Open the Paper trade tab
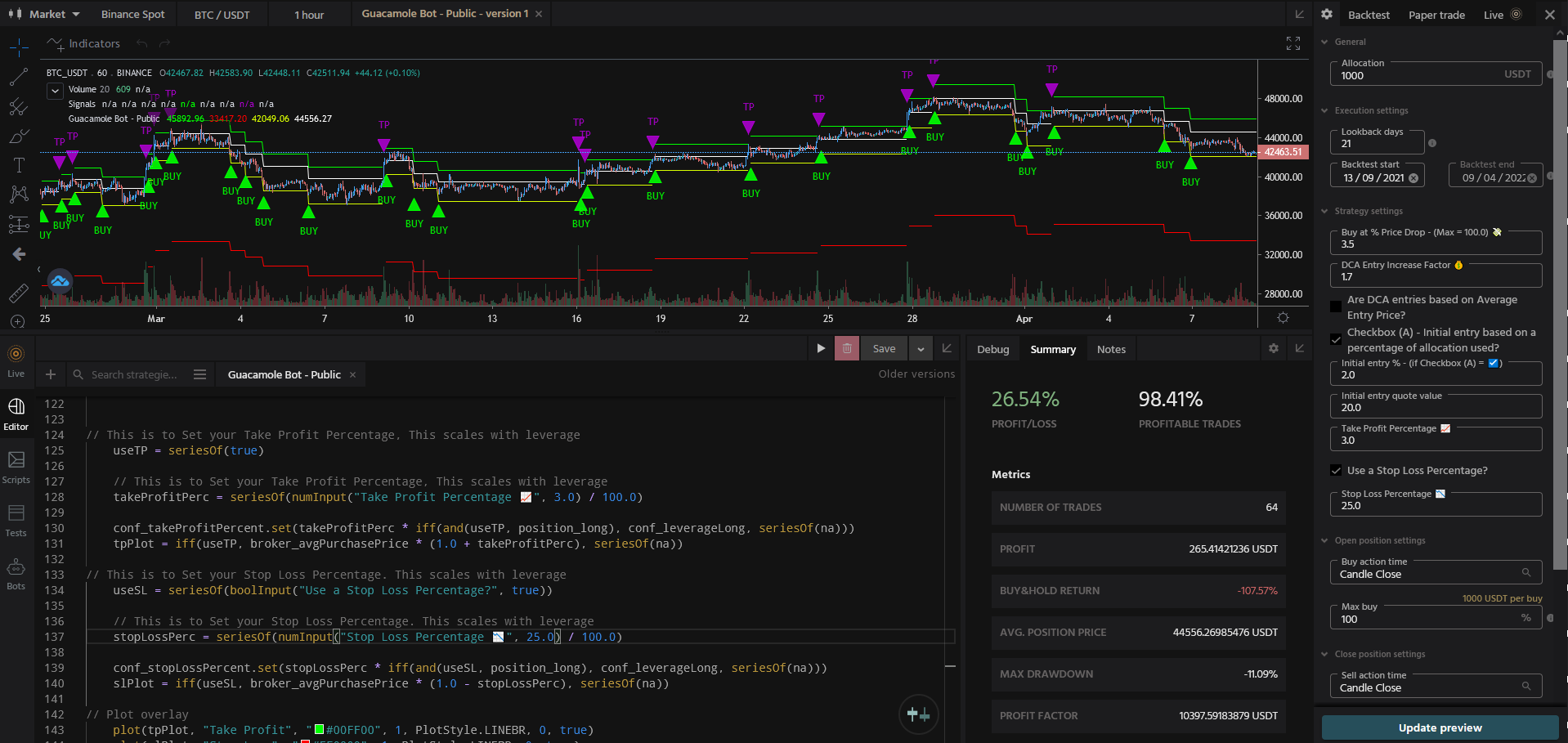 (1436, 14)
